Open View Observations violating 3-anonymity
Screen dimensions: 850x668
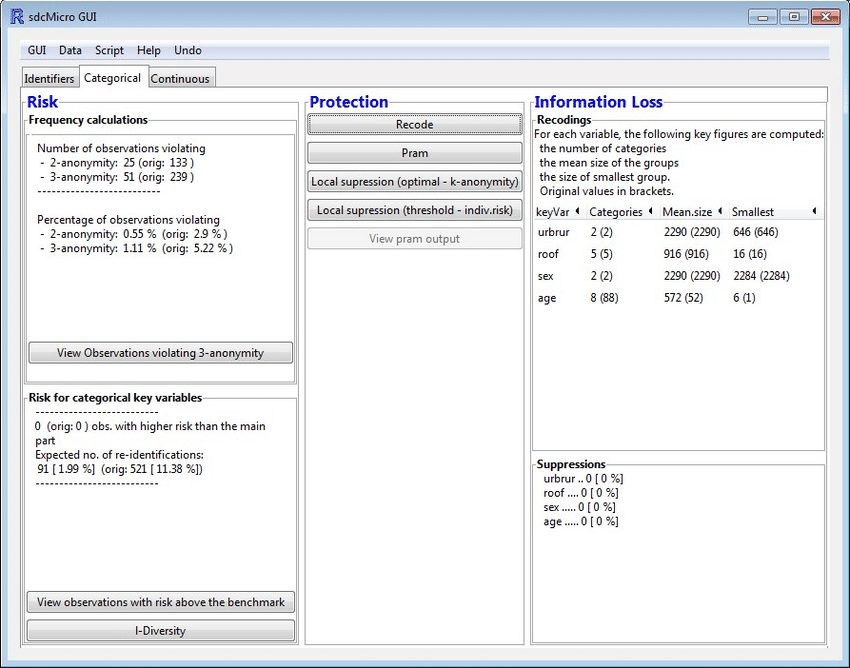click(x=160, y=353)
